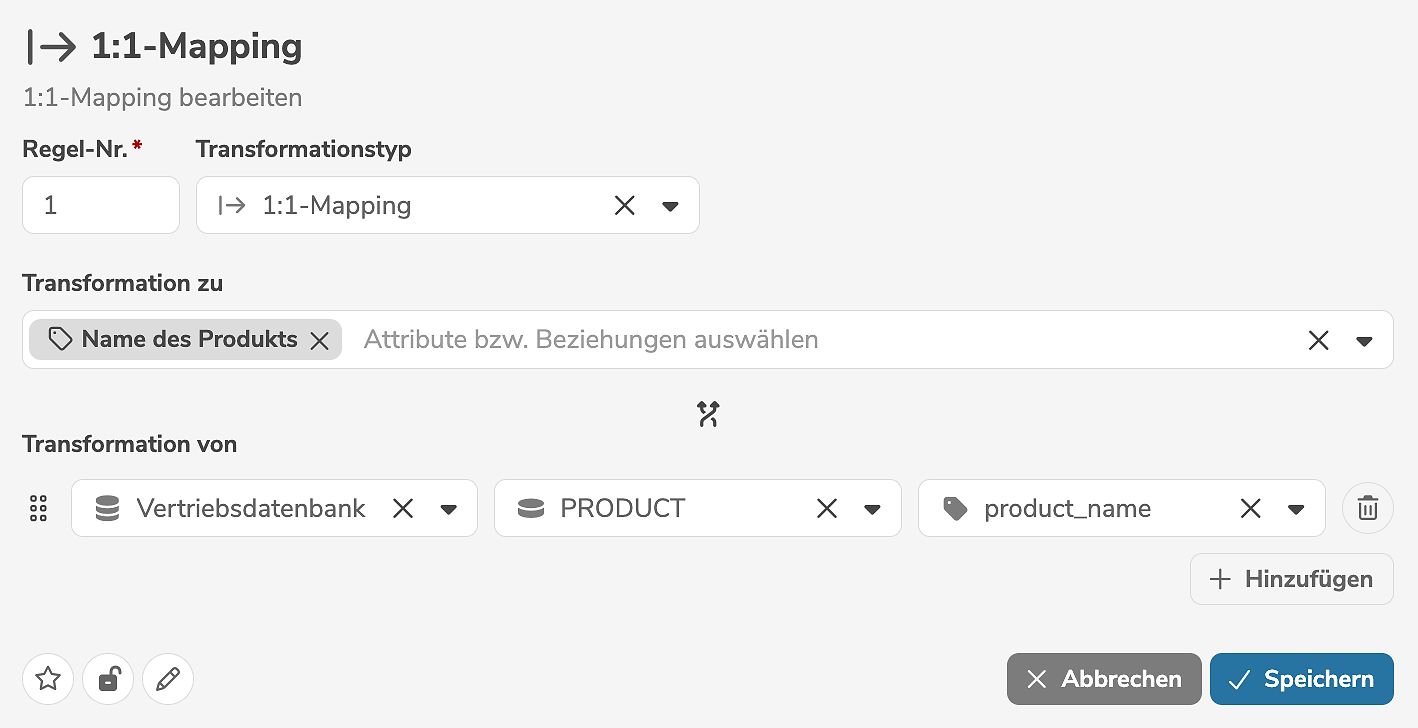Screen dimensions: 1418x728
Task: Click the drag handle dots beside Vertriebsdatenbank
Action: (39, 508)
